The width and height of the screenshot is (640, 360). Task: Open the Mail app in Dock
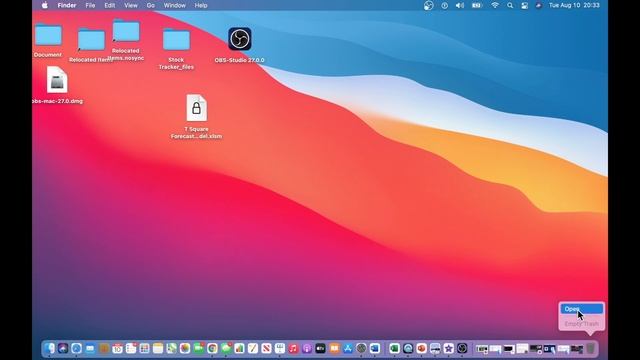point(90,348)
